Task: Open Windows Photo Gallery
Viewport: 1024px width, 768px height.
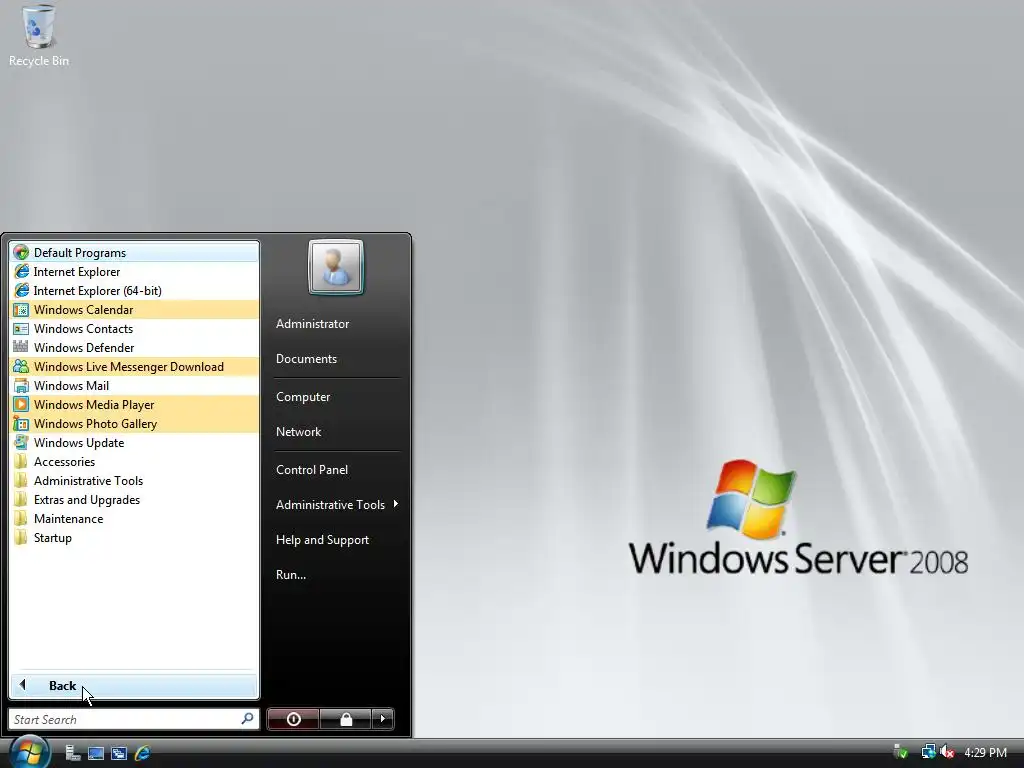Action: 135,423
